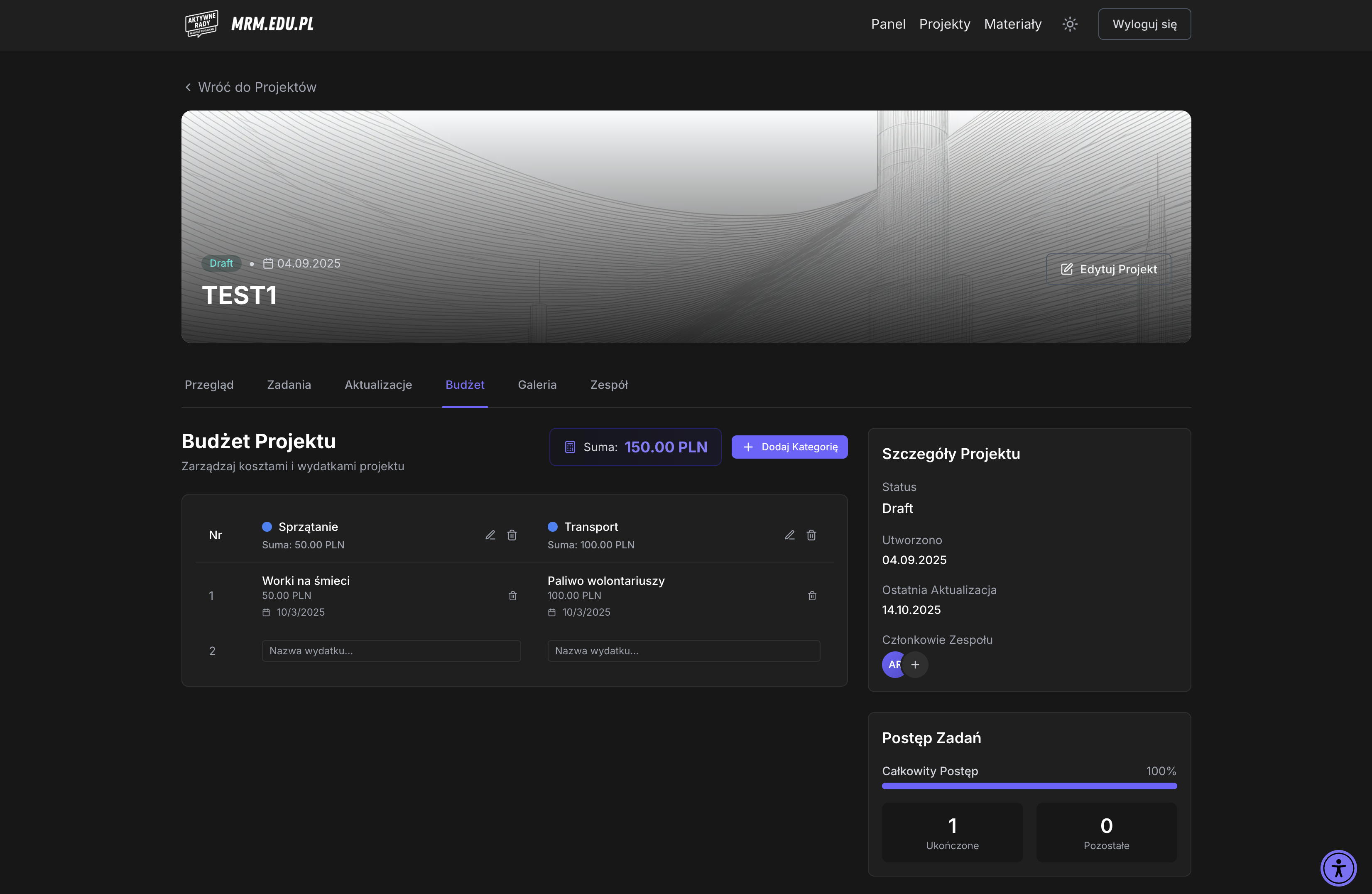Toggle the light/dark theme sun icon
The height and width of the screenshot is (894, 1372).
1070,24
